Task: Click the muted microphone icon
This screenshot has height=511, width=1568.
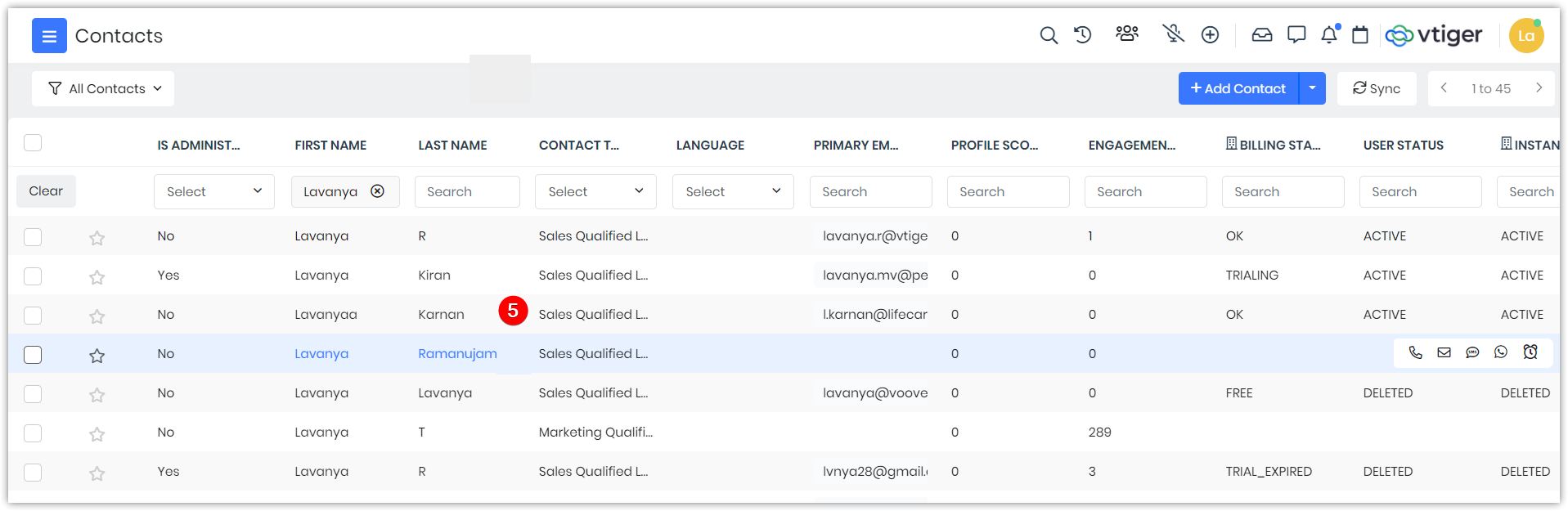Action: click(1173, 34)
